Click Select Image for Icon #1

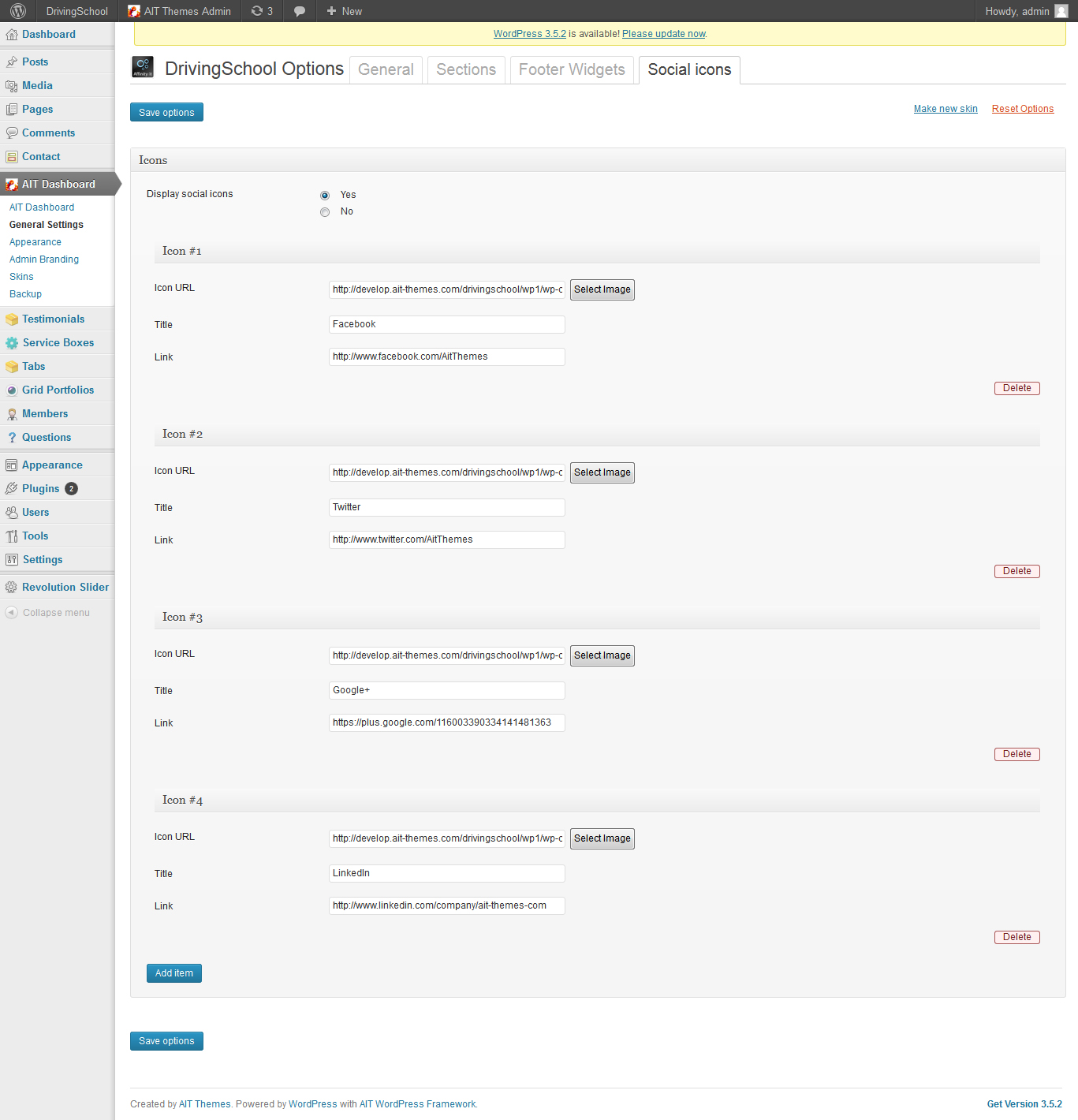602,289
